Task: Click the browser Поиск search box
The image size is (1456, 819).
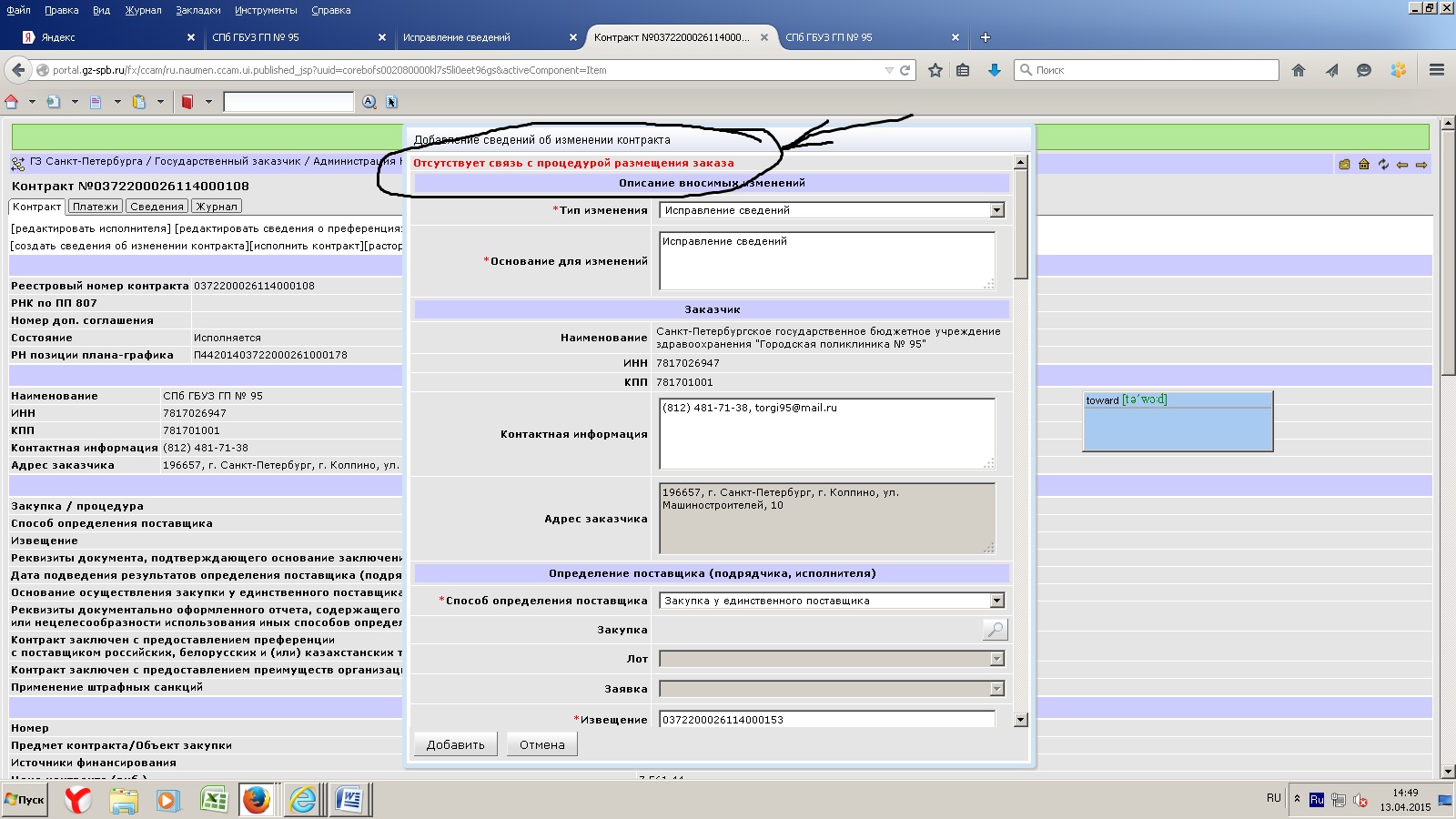Action: click(x=1147, y=70)
